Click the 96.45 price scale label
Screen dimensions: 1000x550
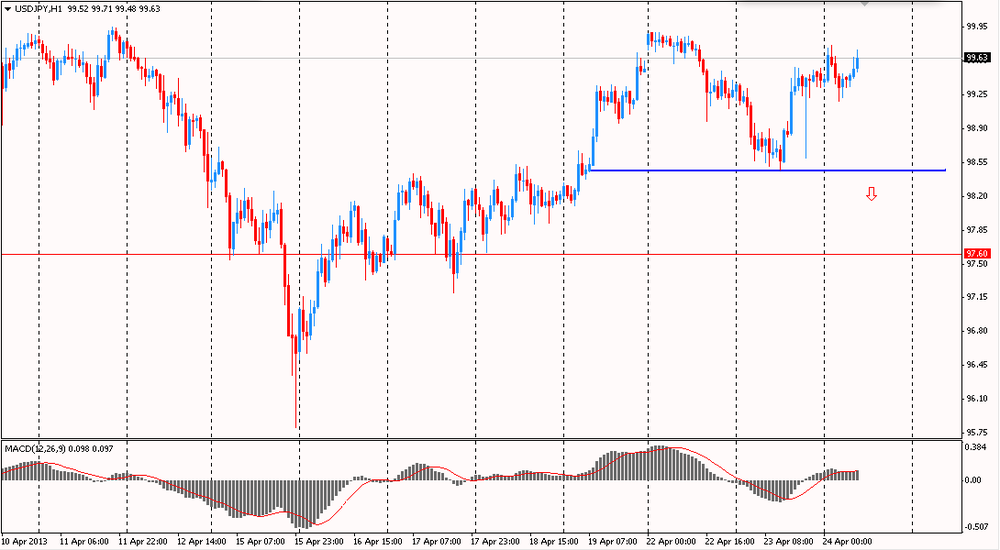click(977, 365)
